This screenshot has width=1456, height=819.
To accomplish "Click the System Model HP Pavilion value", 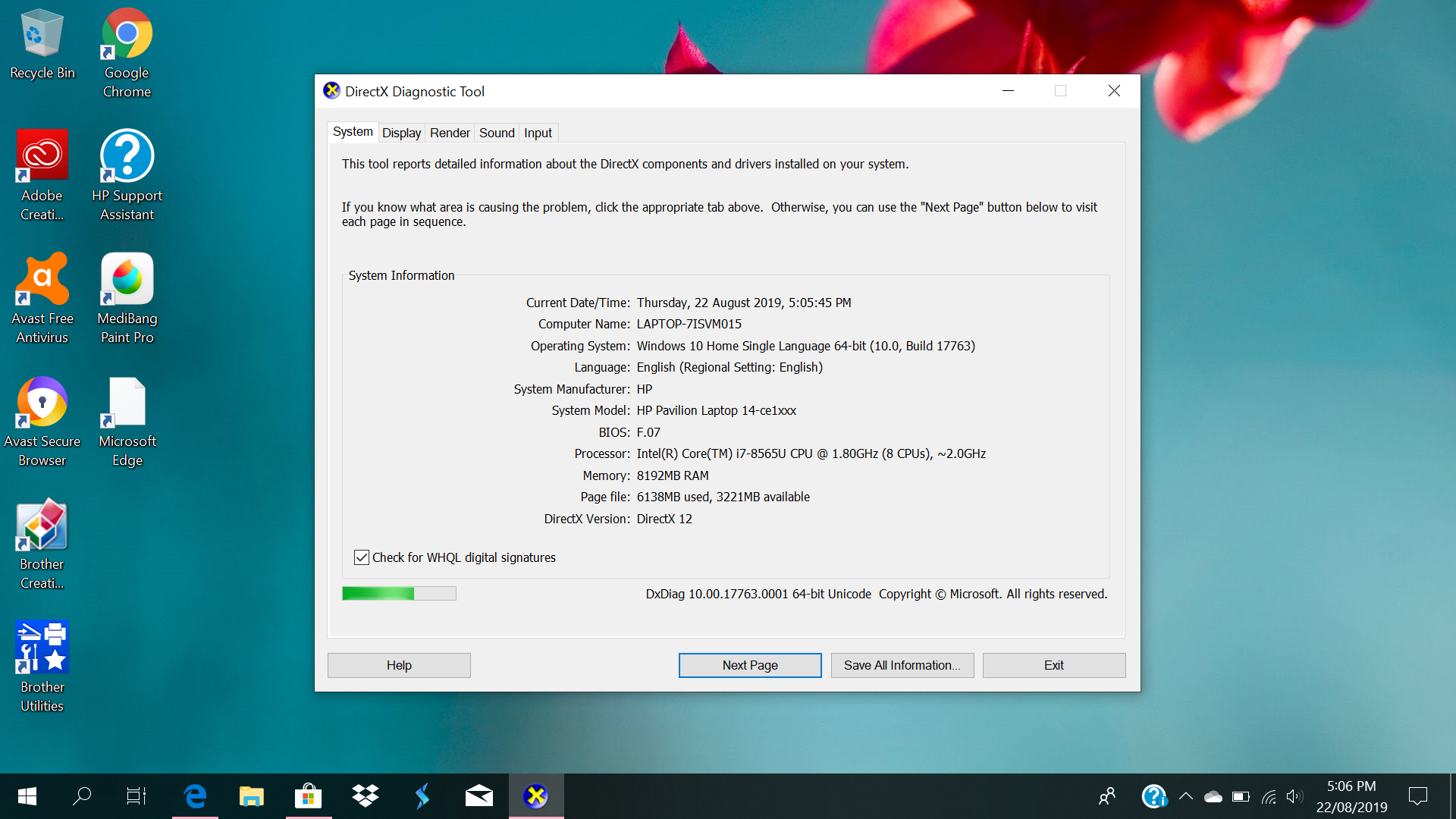I will [717, 410].
